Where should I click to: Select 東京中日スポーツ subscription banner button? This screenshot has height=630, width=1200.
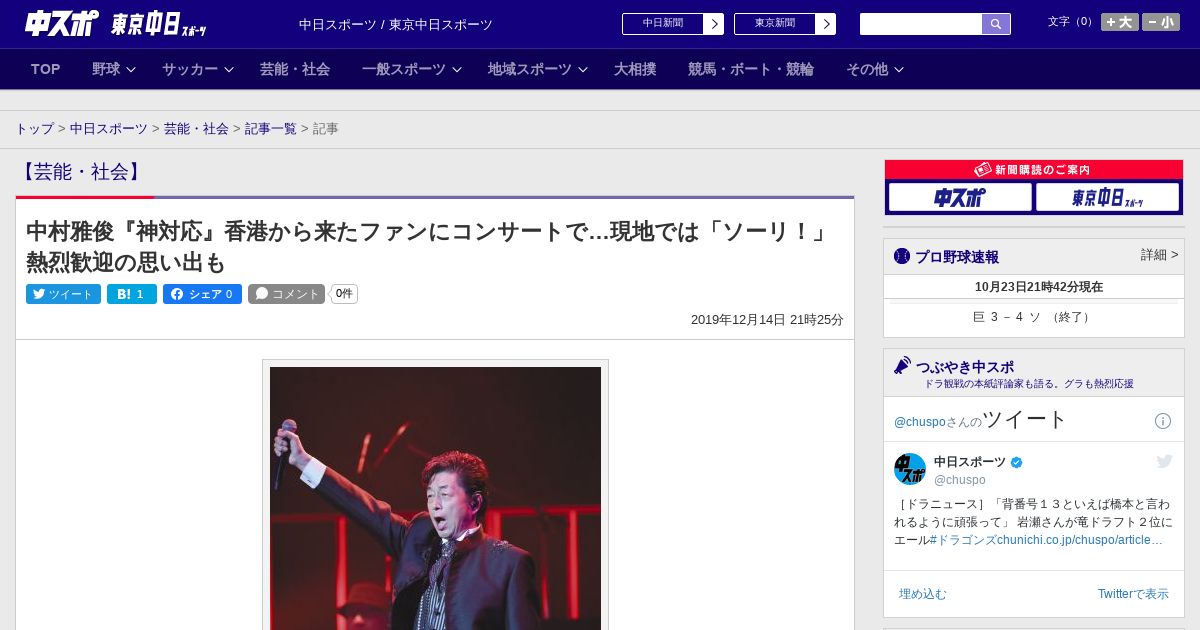click(x=1107, y=197)
